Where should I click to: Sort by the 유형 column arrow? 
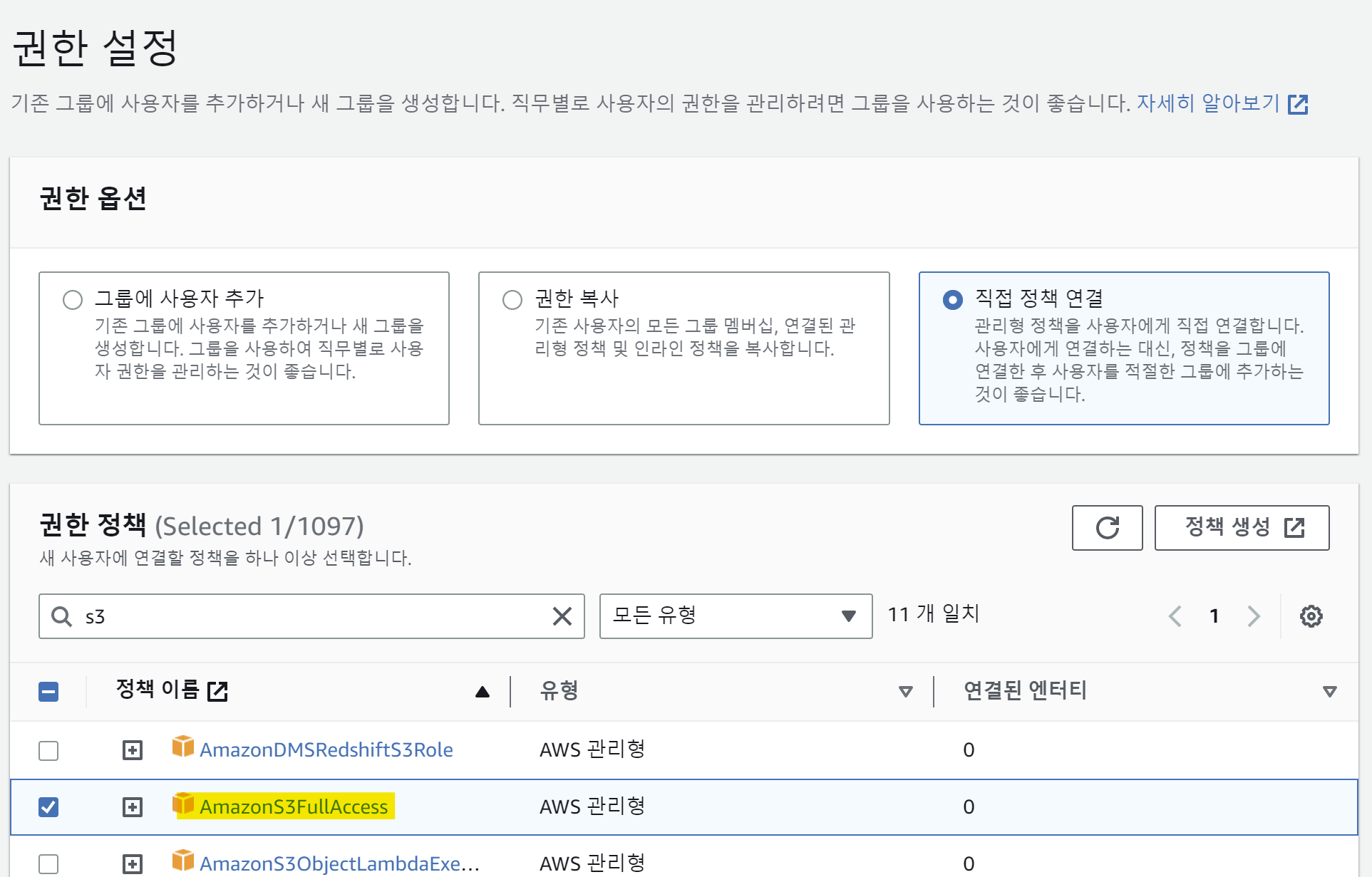(906, 692)
